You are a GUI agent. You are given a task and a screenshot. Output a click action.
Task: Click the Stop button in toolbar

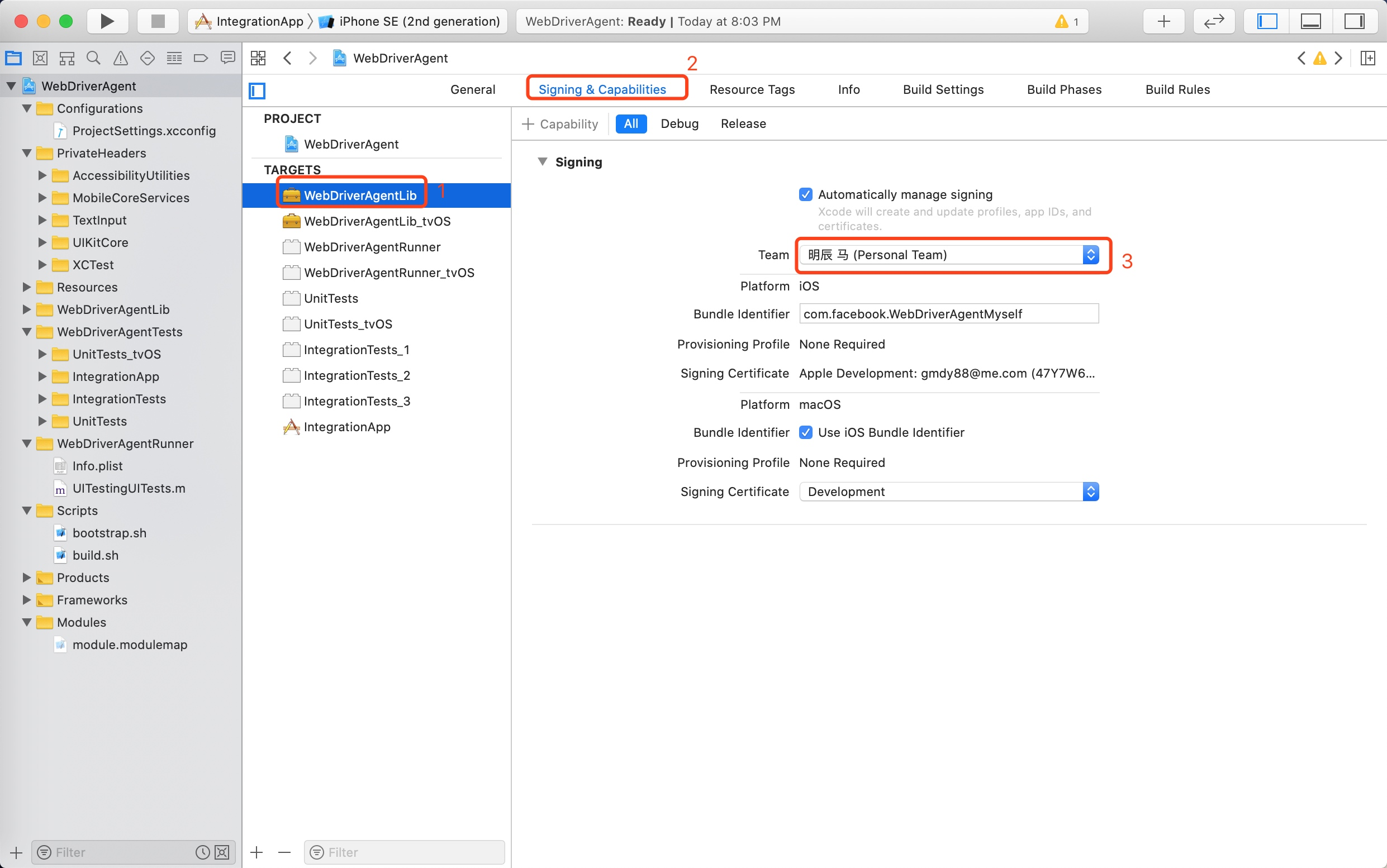pyautogui.click(x=158, y=21)
